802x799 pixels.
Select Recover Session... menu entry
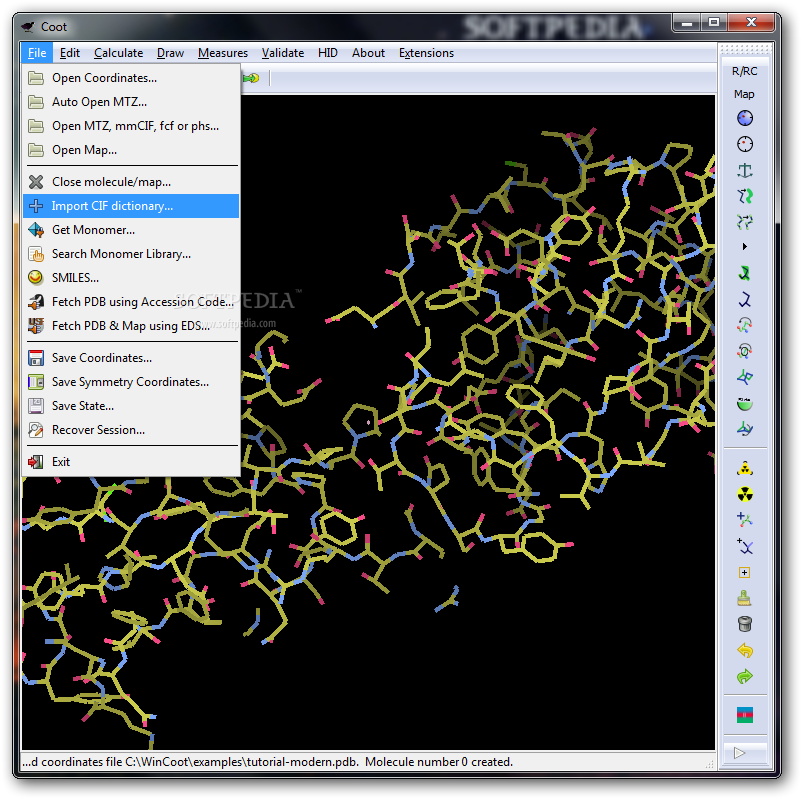coord(131,430)
